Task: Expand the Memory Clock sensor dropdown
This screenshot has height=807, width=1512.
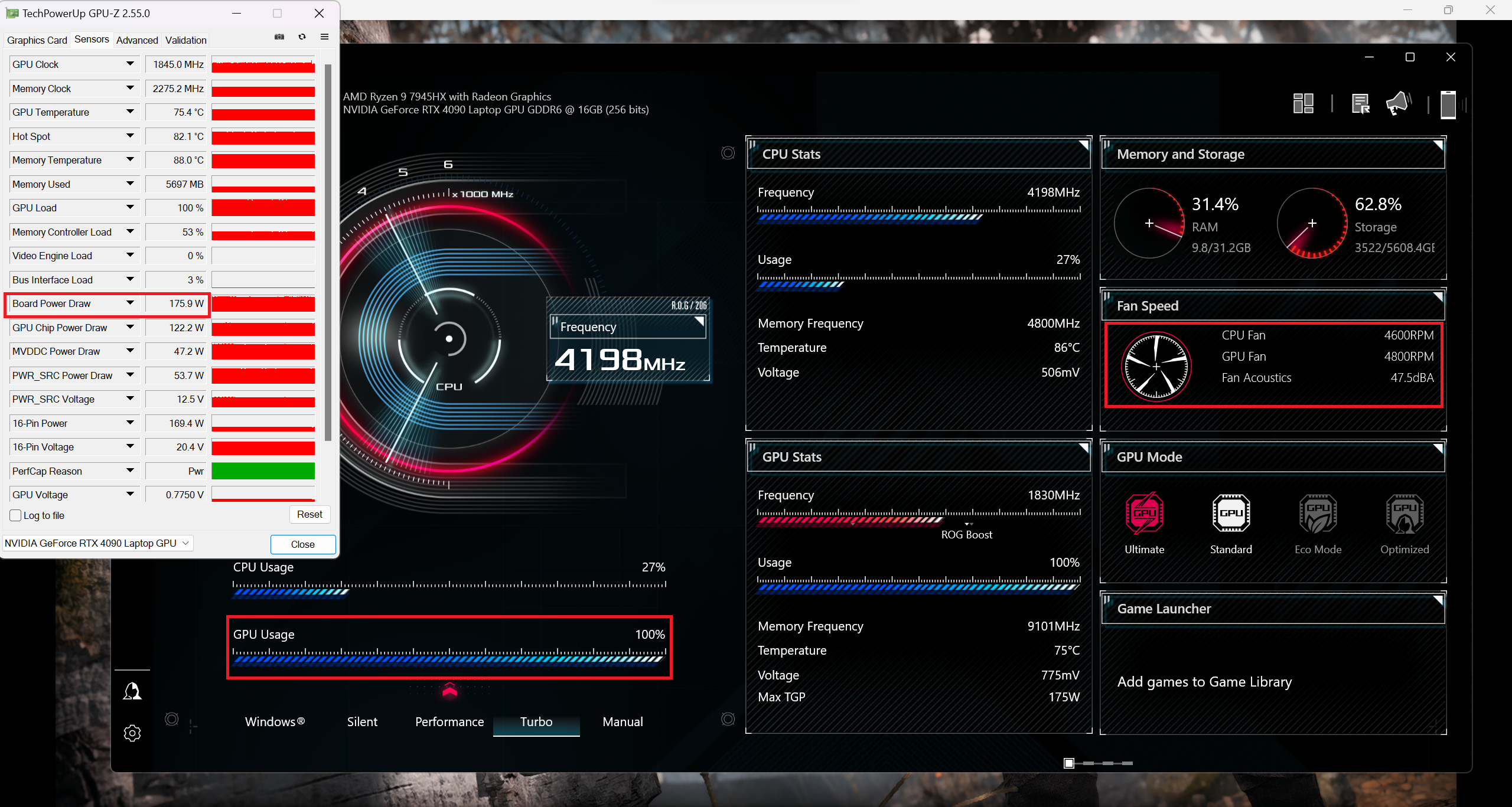Action: coord(130,88)
